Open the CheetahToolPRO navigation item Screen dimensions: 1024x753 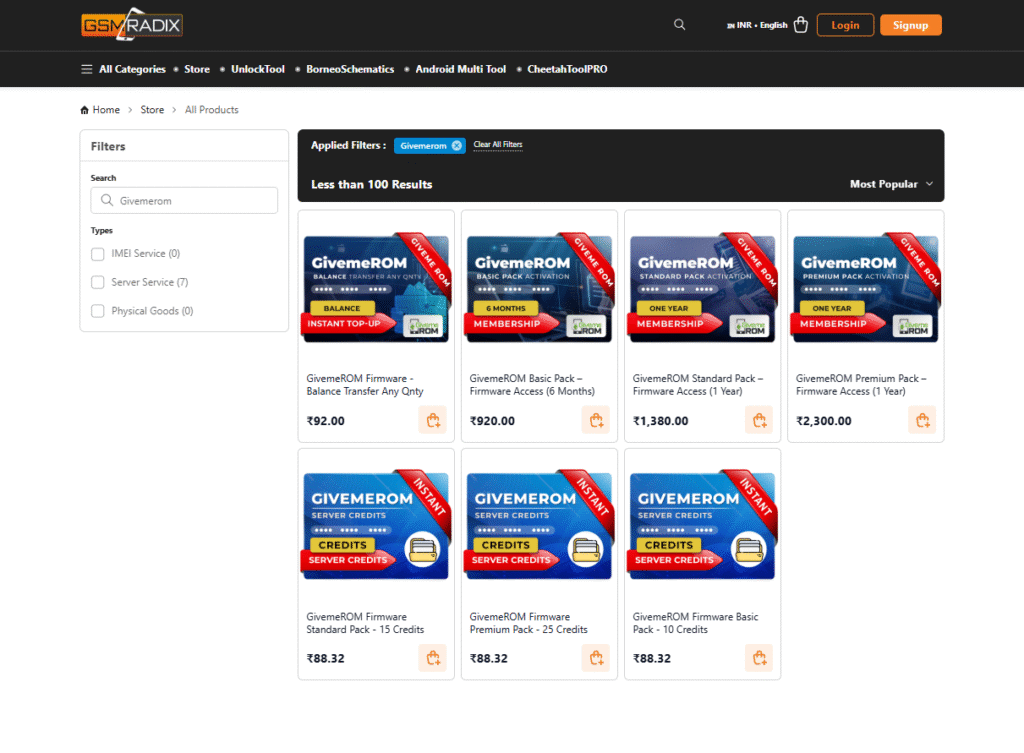pos(567,69)
